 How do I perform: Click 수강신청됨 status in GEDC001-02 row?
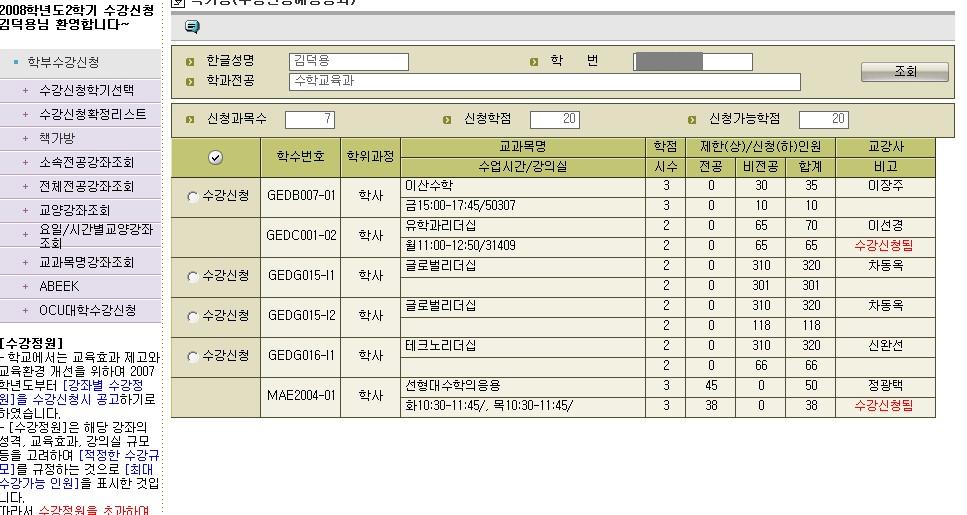point(884,245)
